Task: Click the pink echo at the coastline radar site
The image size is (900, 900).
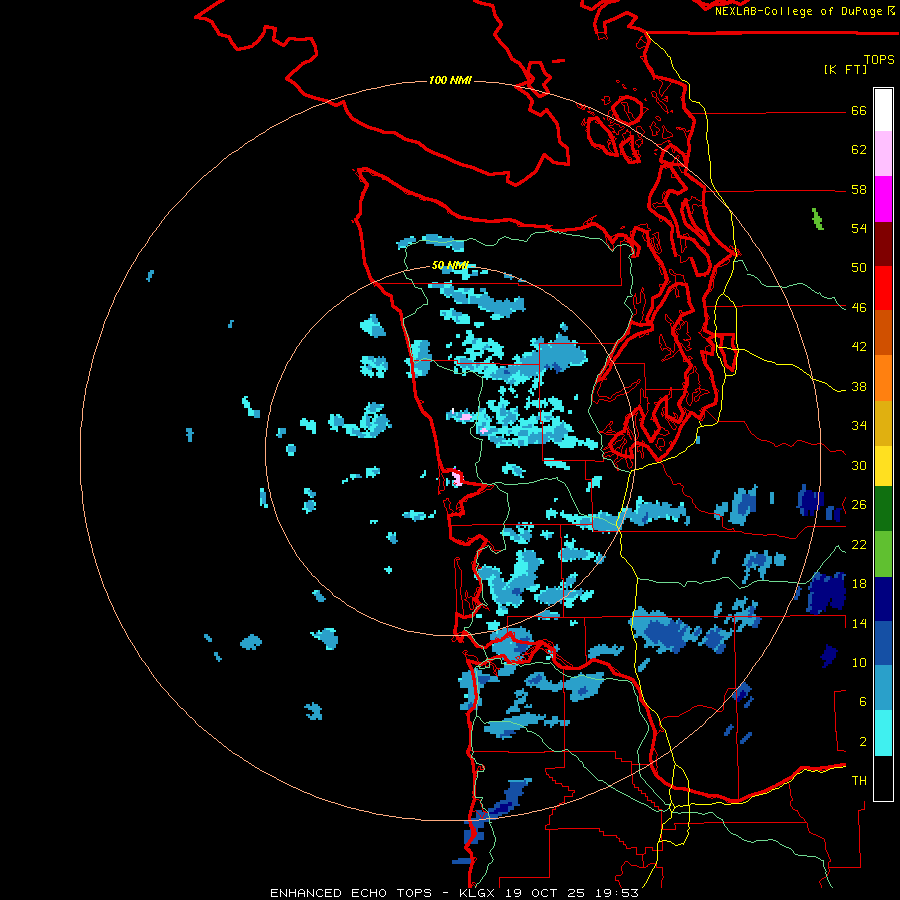Action: tap(457, 478)
